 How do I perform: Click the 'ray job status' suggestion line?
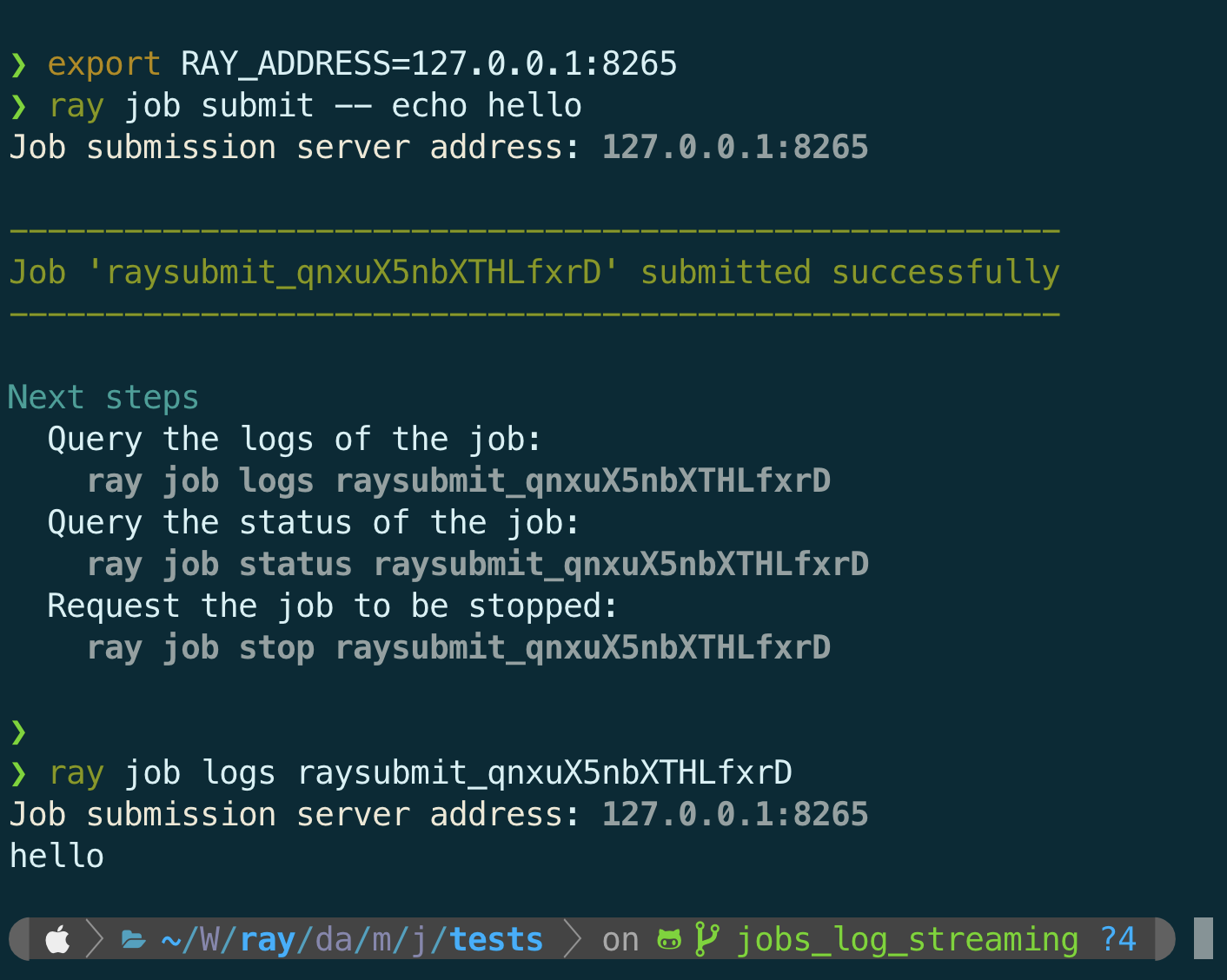tap(478, 564)
